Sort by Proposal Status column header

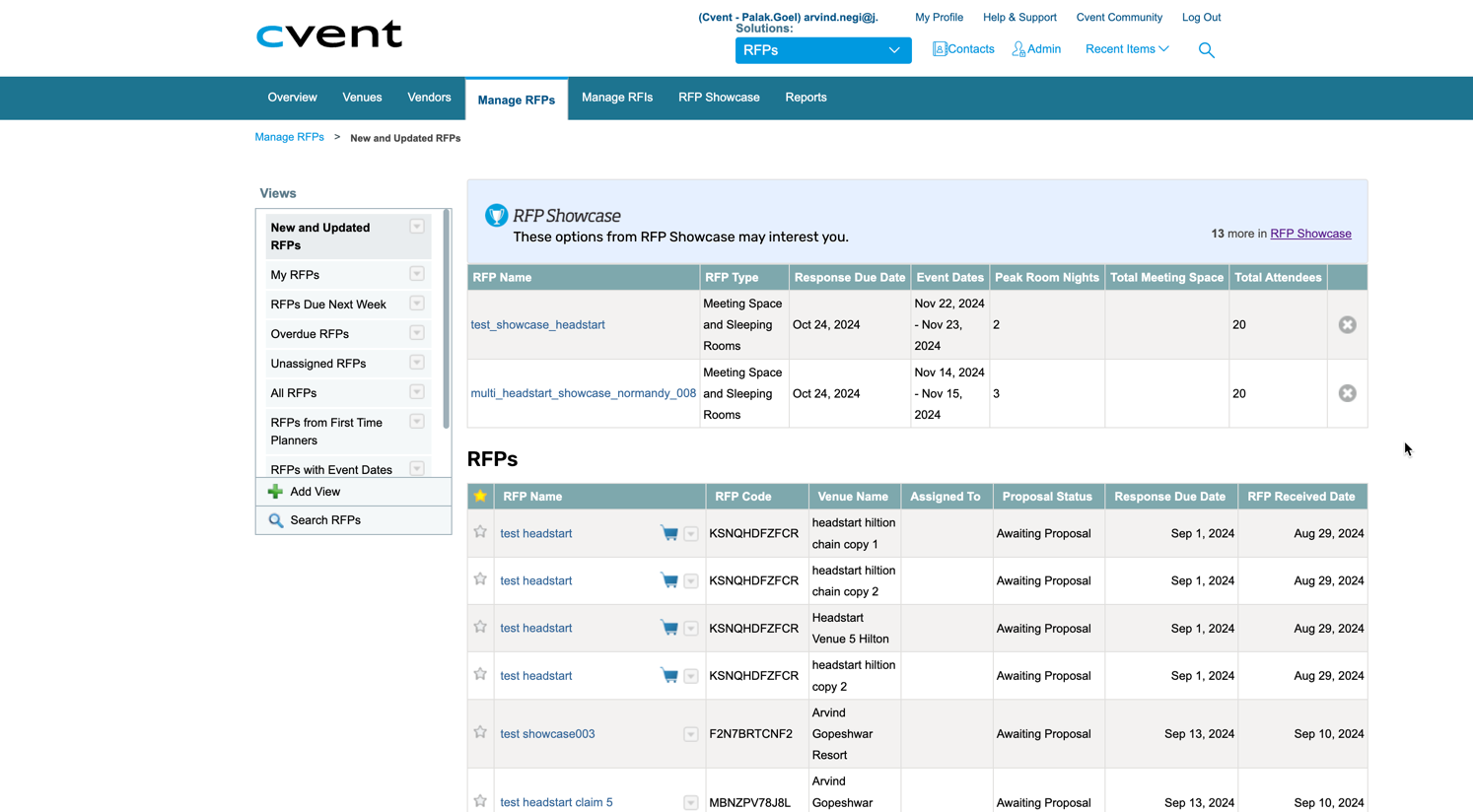(1047, 497)
